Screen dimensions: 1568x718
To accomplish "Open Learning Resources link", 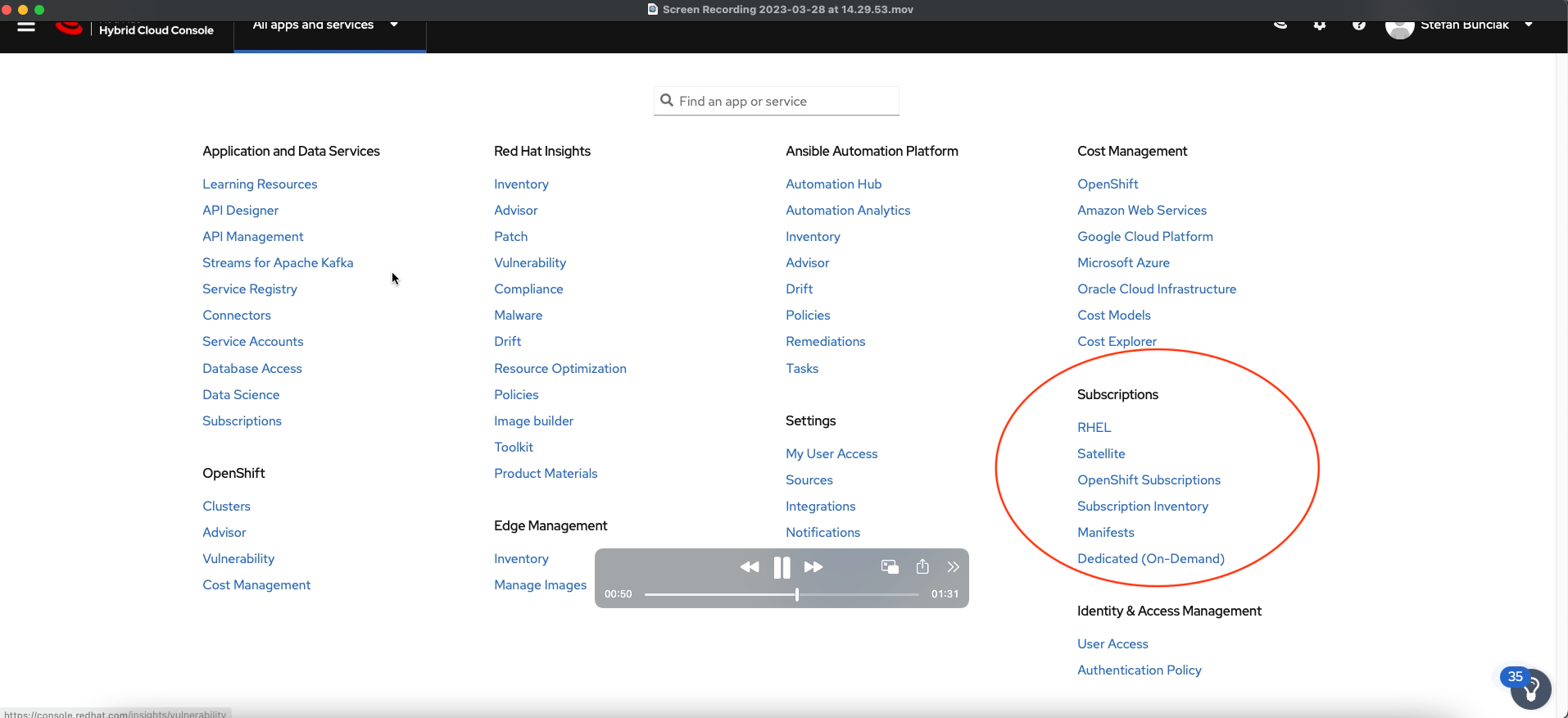I will pyautogui.click(x=260, y=184).
